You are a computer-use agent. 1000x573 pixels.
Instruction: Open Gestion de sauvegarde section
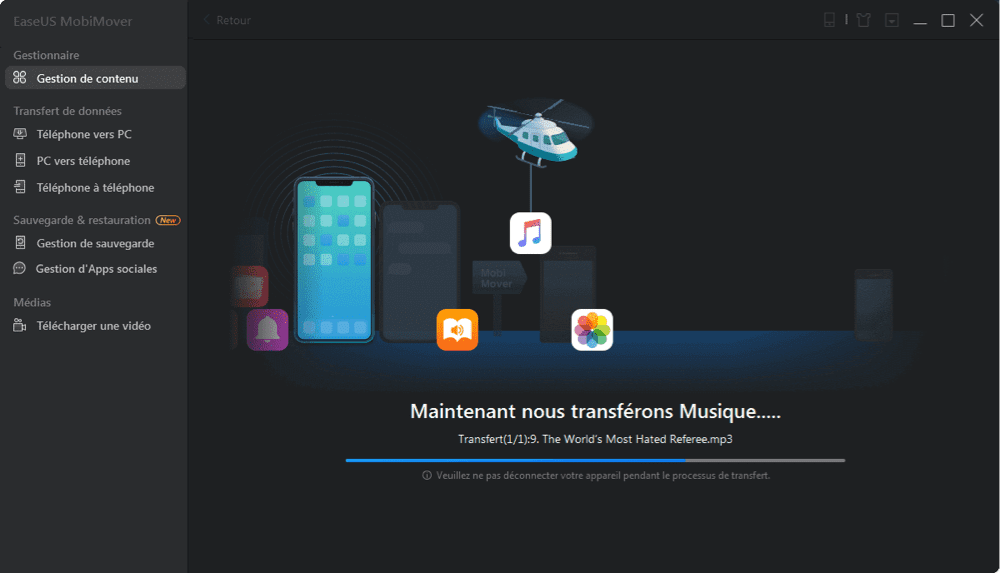(95, 243)
